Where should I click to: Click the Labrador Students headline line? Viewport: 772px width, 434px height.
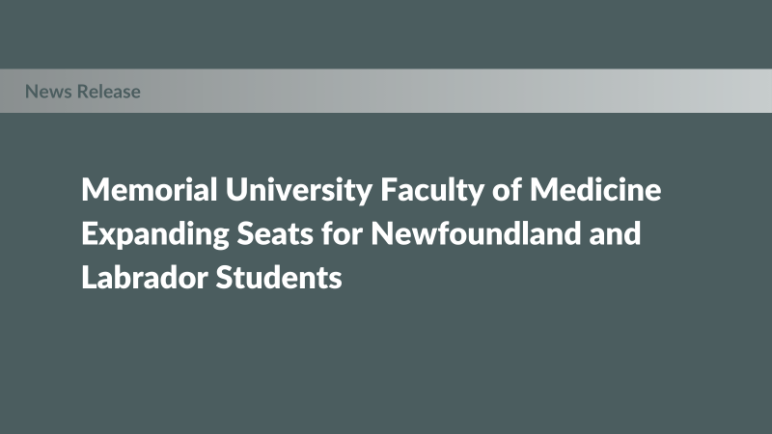[212, 277]
